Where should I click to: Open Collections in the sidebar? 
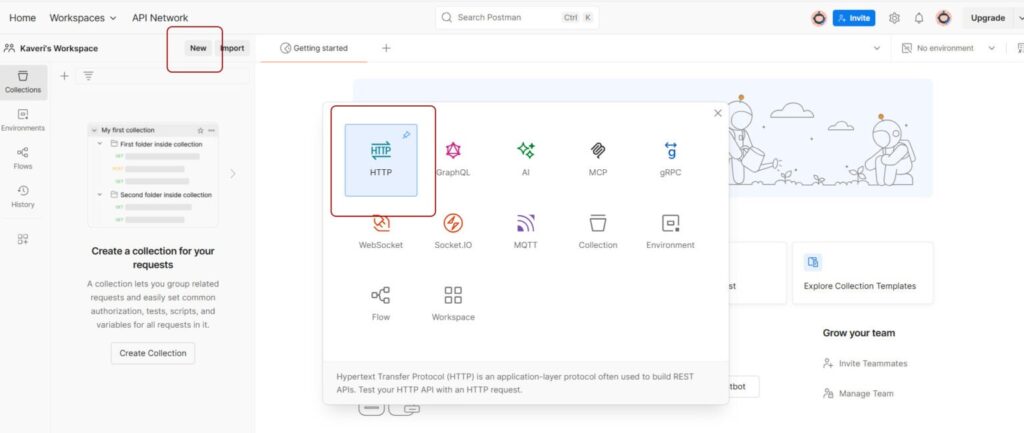24,82
